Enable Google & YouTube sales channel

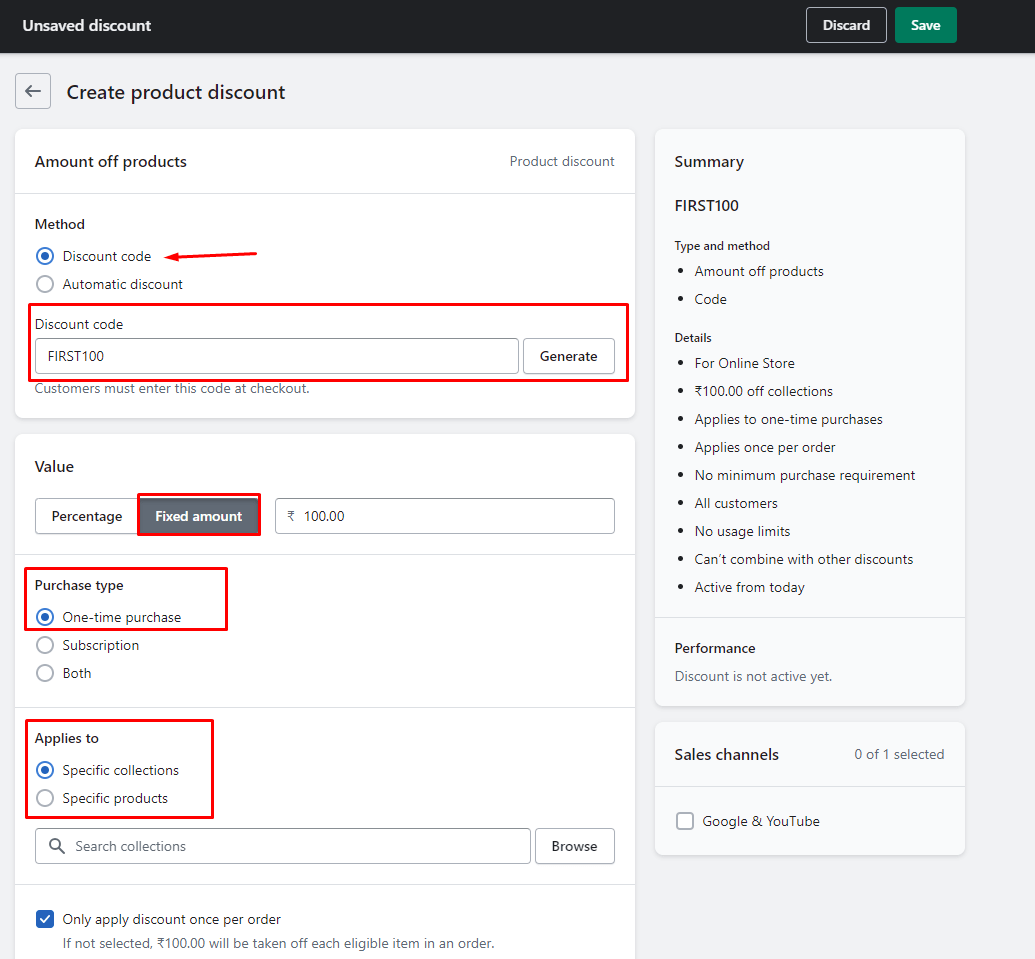point(685,821)
